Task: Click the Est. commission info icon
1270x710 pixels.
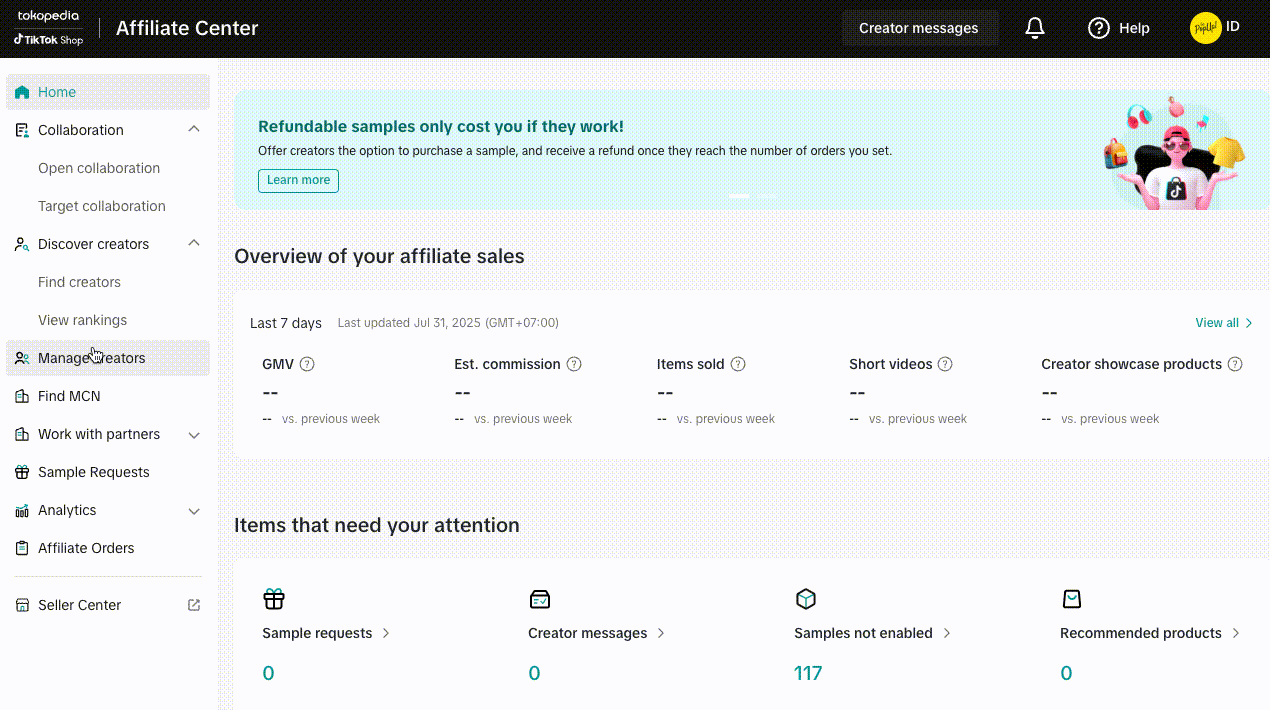Action: point(574,364)
